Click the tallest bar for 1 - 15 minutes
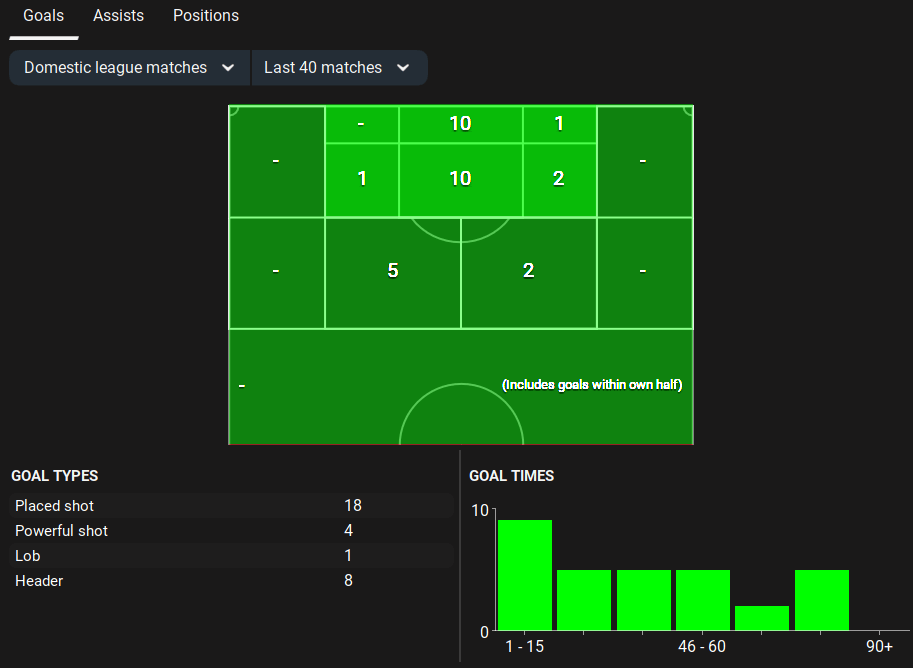913x668 pixels. [x=525, y=576]
